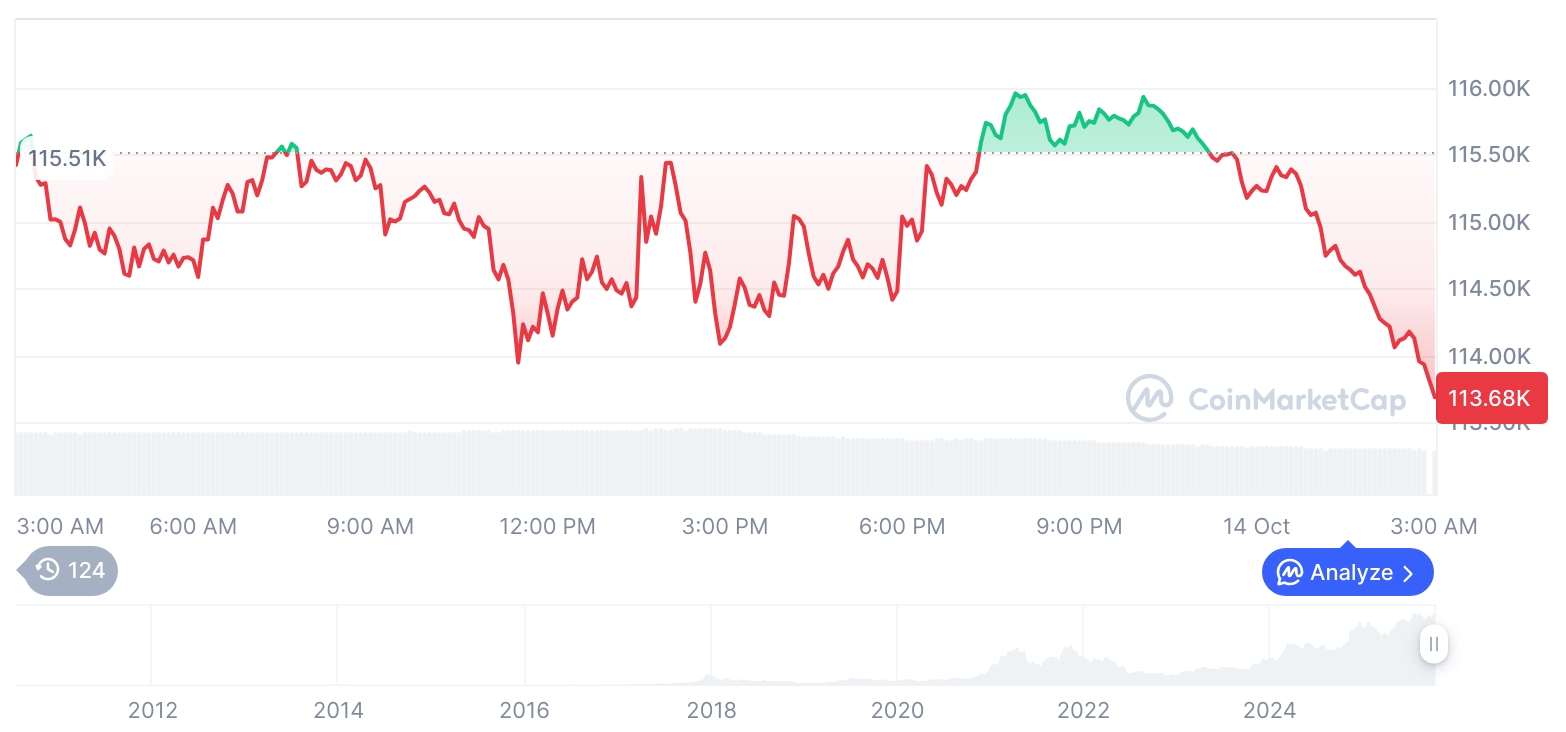Click the red 113.68K current price label
This screenshot has width=1566, height=732.
(1490, 398)
